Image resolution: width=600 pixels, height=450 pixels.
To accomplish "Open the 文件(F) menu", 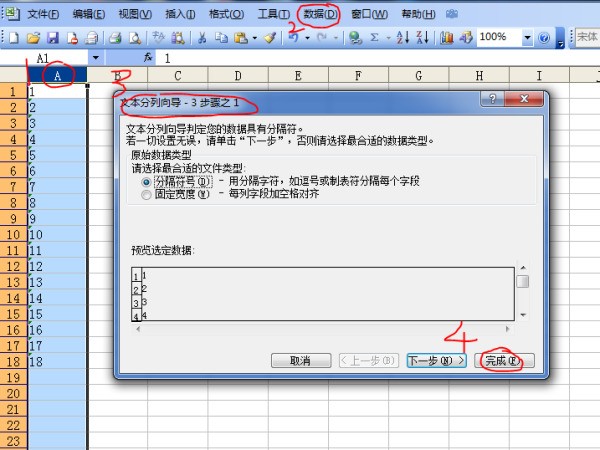I will point(43,14).
